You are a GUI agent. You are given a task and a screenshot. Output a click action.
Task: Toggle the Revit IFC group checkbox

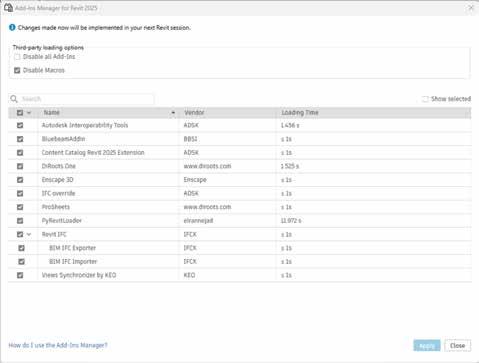pyautogui.click(x=20, y=234)
